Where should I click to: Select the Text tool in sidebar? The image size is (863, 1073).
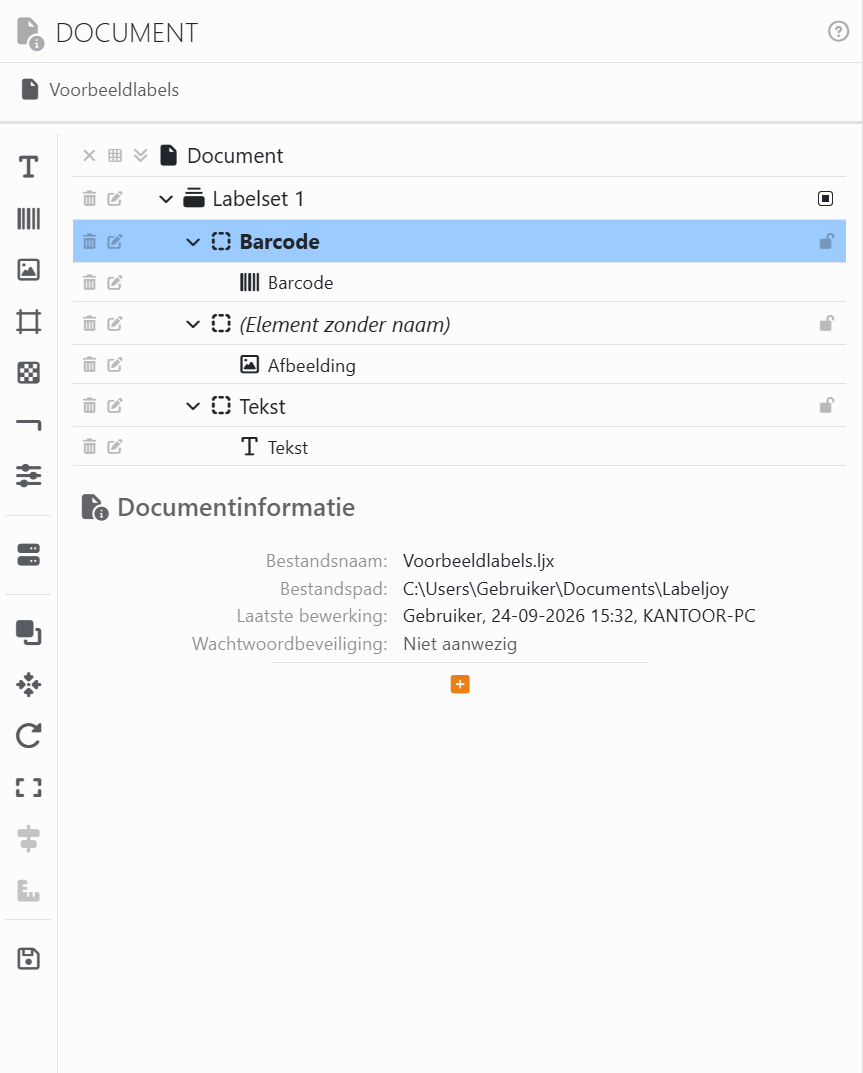point(28,167)
